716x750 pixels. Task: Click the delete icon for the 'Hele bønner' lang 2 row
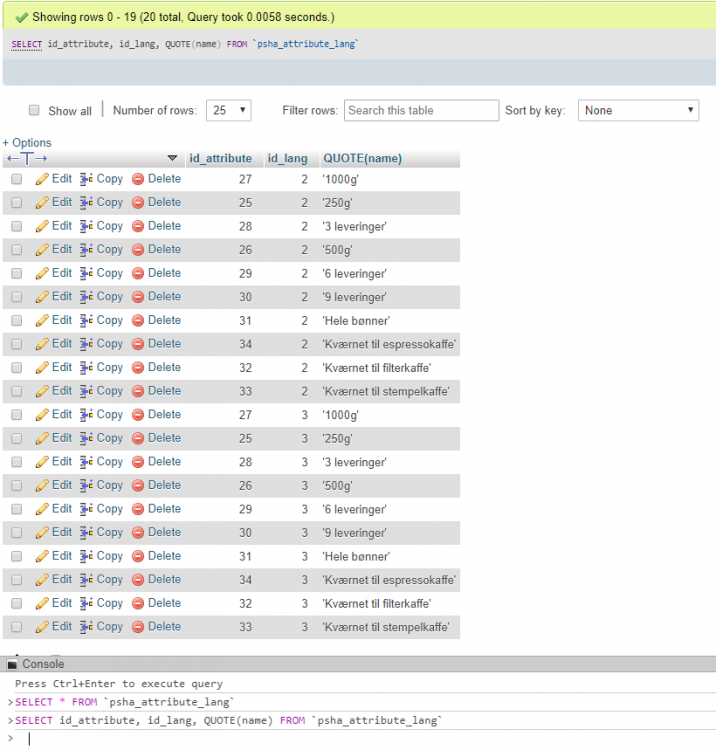pyautogui.click(x=138, y=320)
